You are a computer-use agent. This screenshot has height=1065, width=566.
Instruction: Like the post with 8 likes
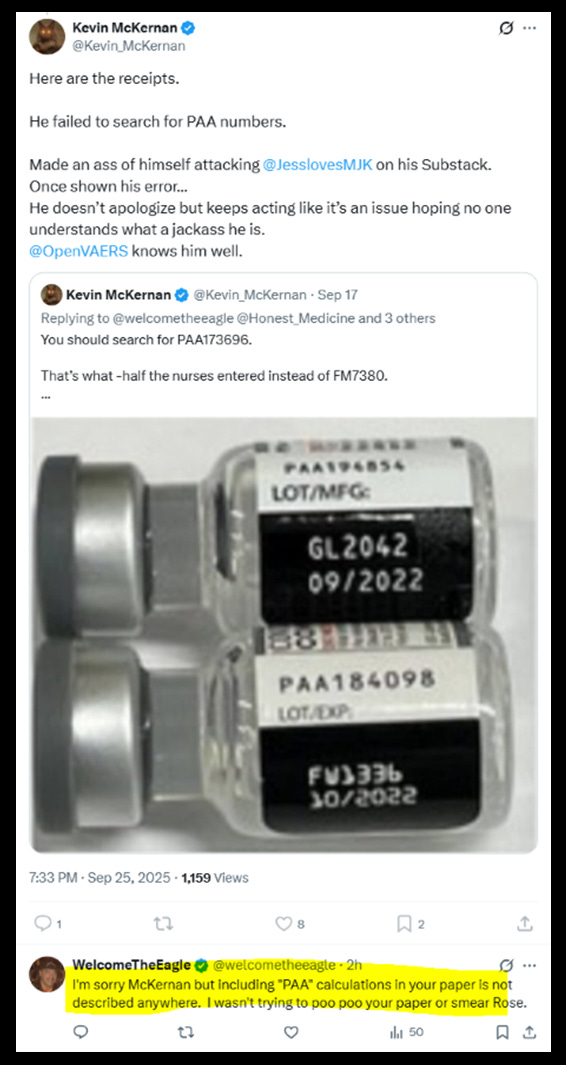(x=290, y=923)
